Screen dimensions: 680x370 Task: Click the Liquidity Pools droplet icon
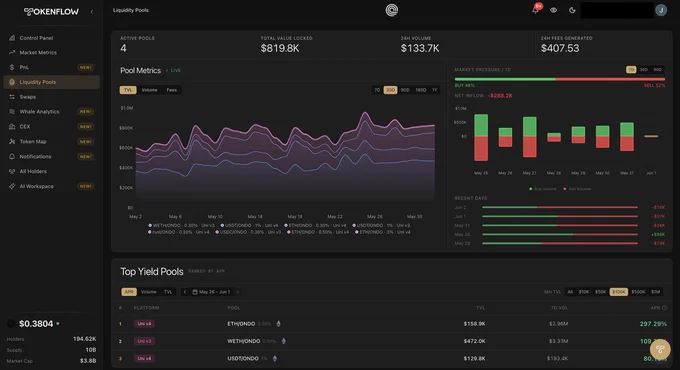tap(12, 82)
